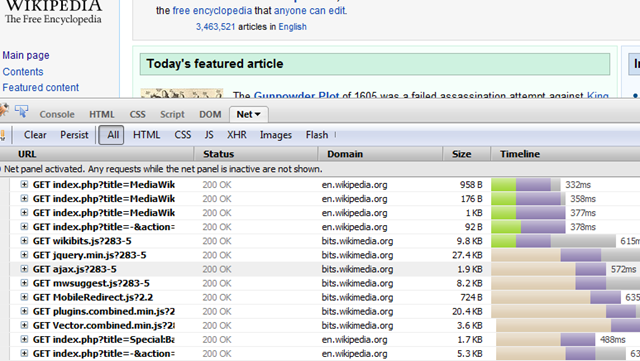Image resolution: width=640 pixels, height=361 pixels.
Task: Follow the free encyclopedia link
Action: pyautogui.click(x=212, y=11)
